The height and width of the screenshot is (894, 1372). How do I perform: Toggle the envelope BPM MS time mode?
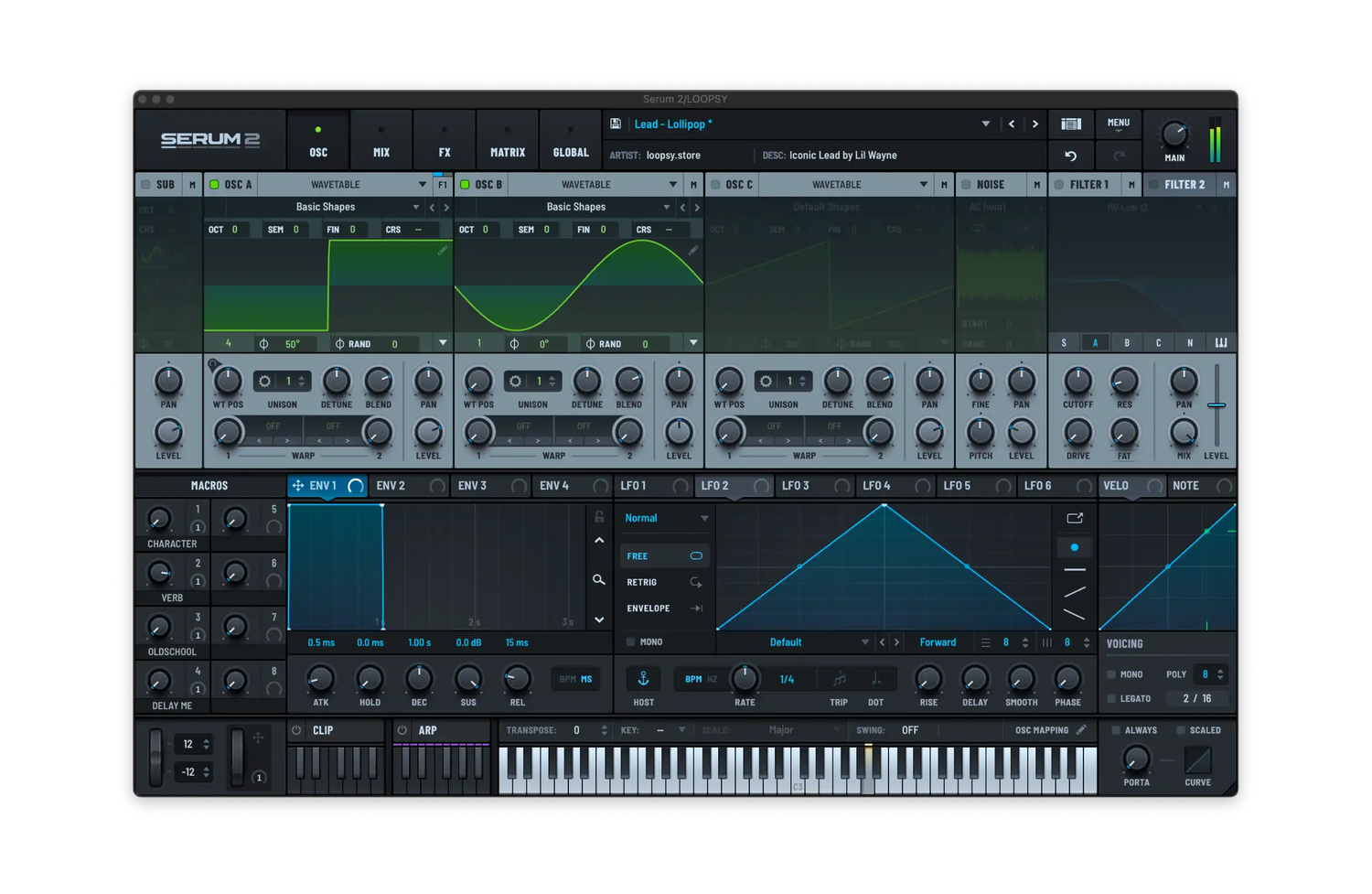tap(576, 679)
